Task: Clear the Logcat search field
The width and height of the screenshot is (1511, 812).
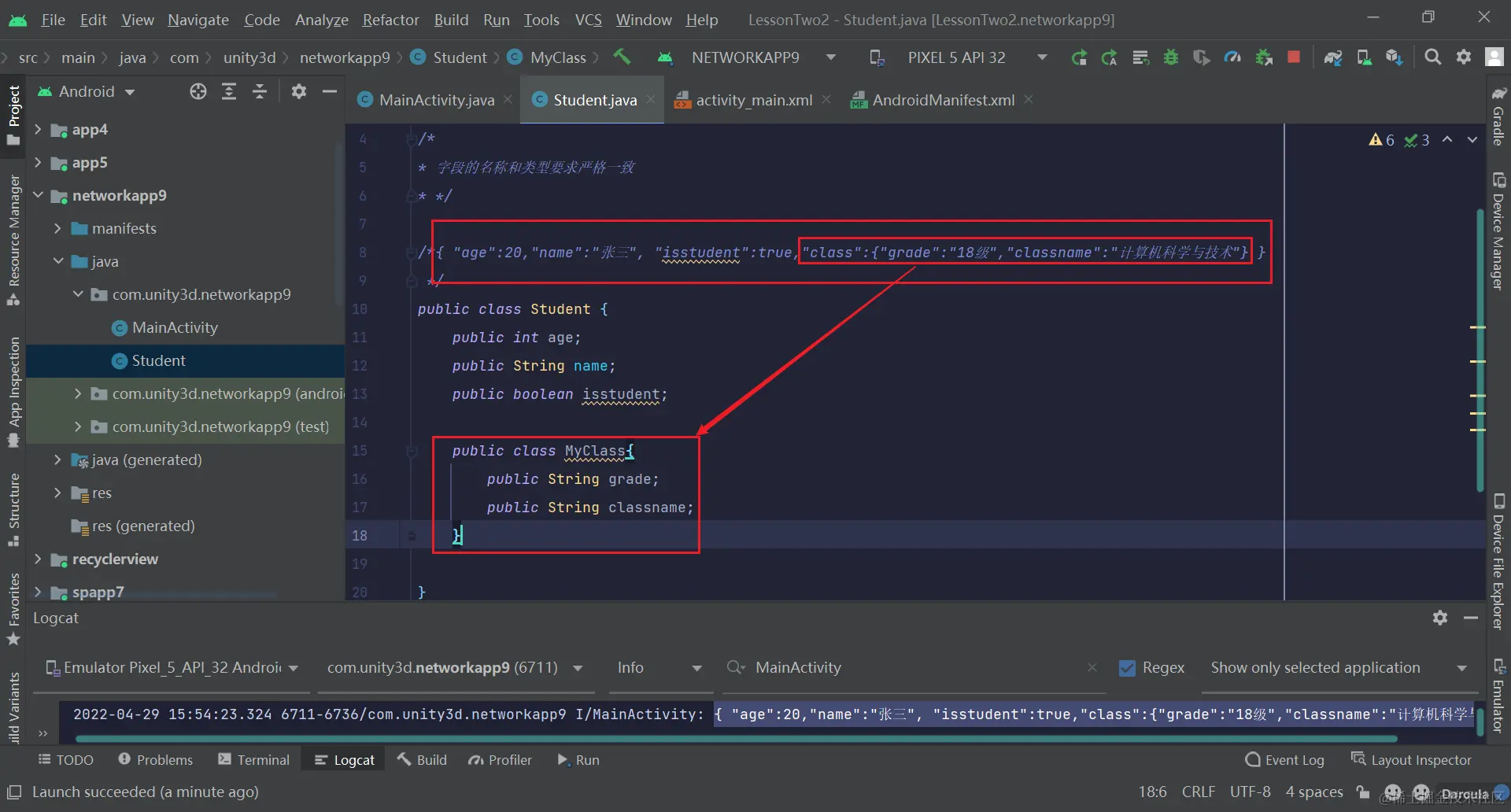Action: [x=1092, y=668]
